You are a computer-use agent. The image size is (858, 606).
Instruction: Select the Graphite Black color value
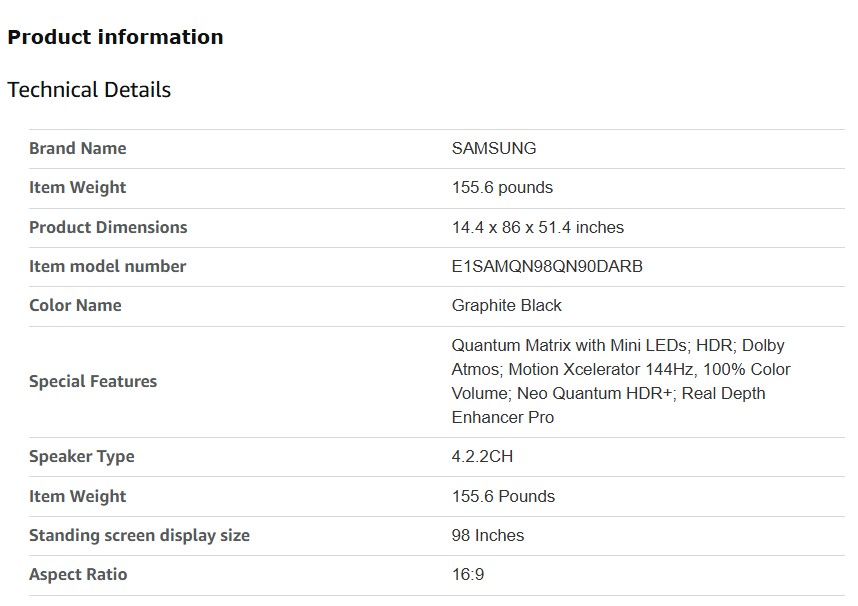coord(506,305)
